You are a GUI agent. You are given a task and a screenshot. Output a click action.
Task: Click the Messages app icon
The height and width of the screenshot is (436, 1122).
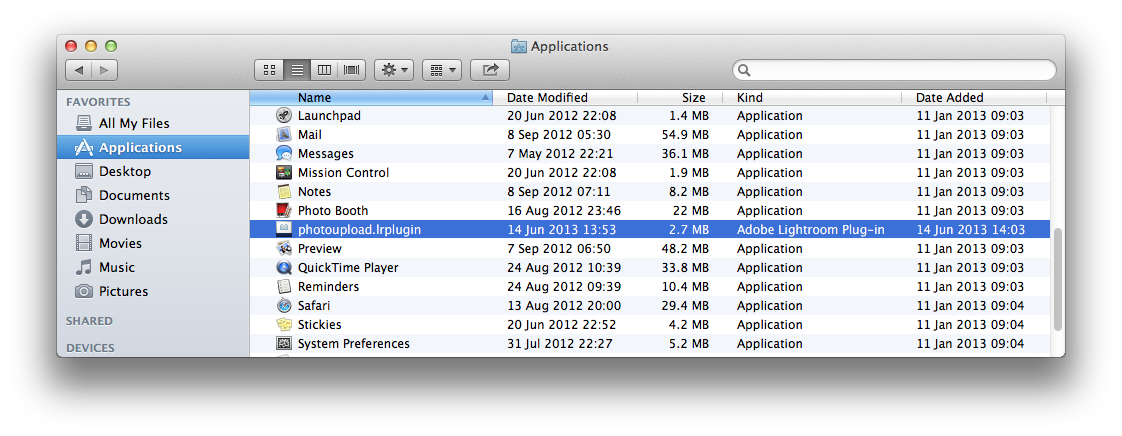click(x=284, y=154)
